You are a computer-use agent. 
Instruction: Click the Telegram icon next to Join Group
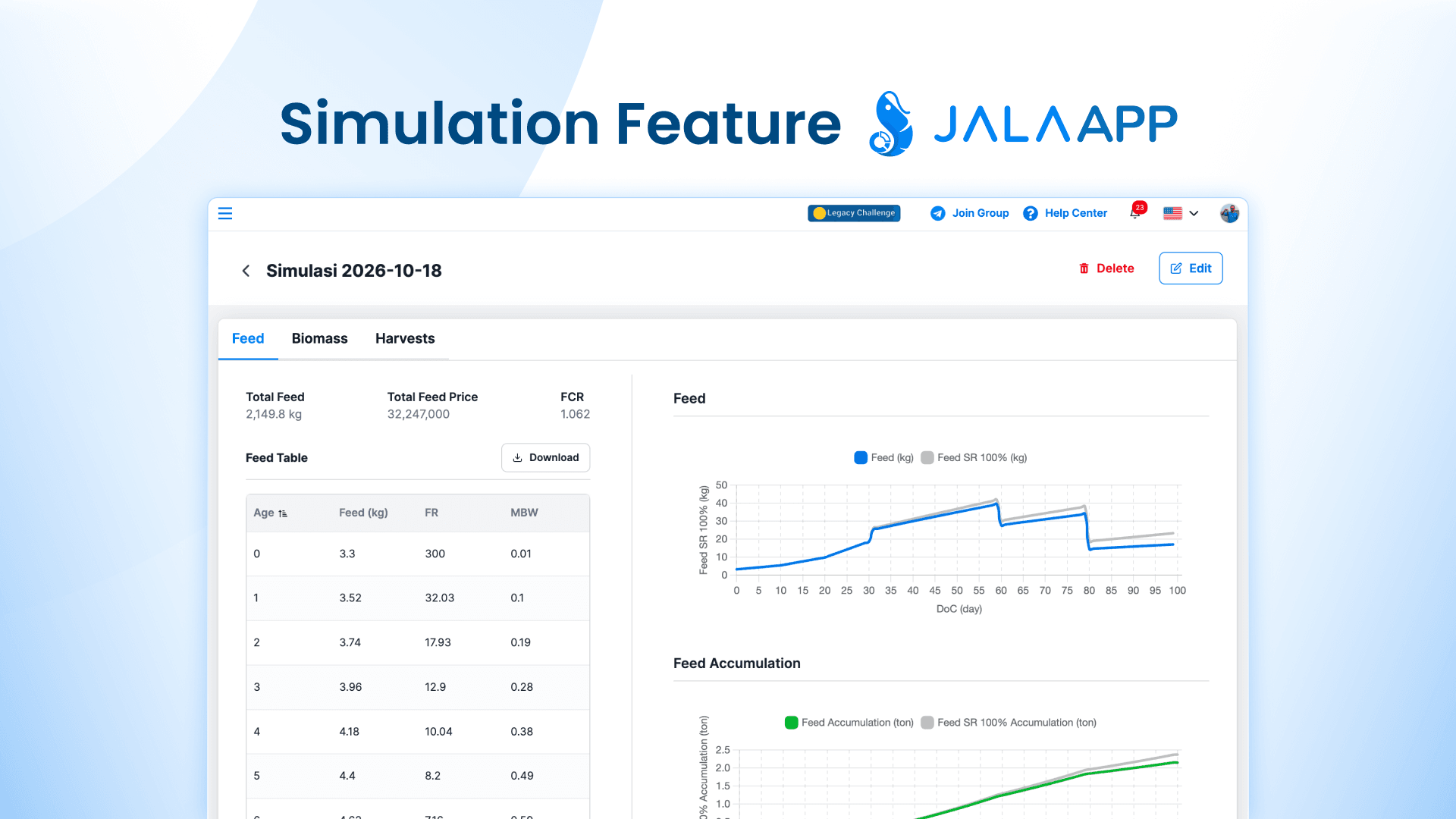point(938,213)
